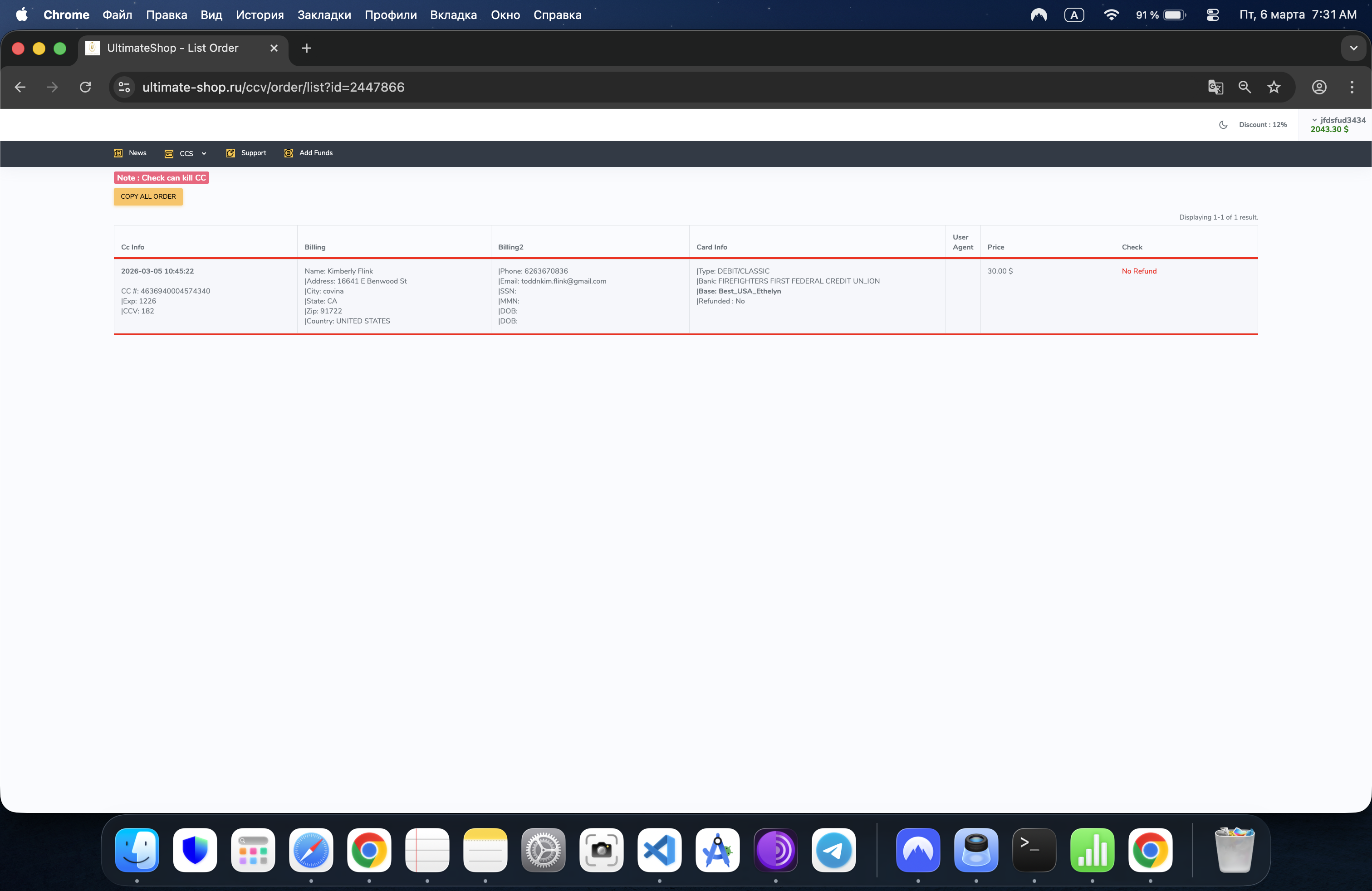Viewport: 1372px width, 891px height.
Task: Open the Chrome profile avatar icon
Action: point(1319,87)
